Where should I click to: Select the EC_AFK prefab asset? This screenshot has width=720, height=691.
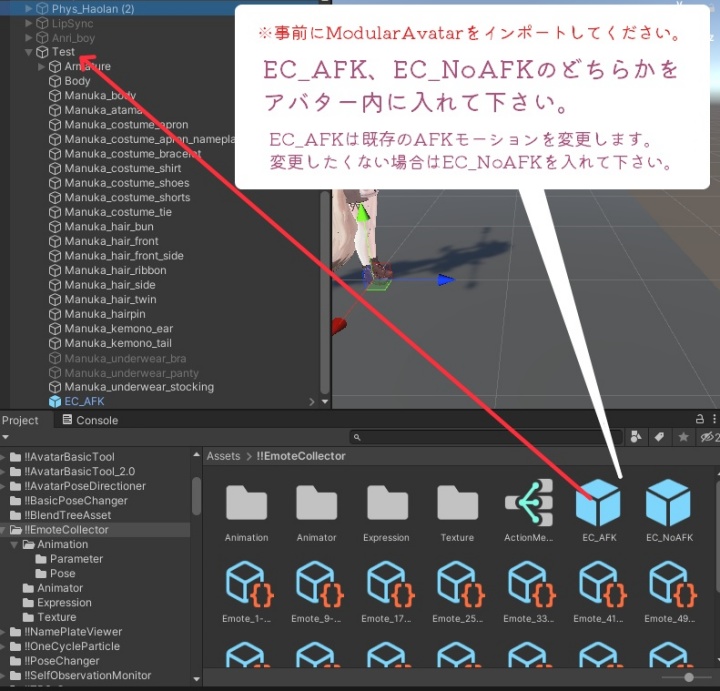(598, 503)
